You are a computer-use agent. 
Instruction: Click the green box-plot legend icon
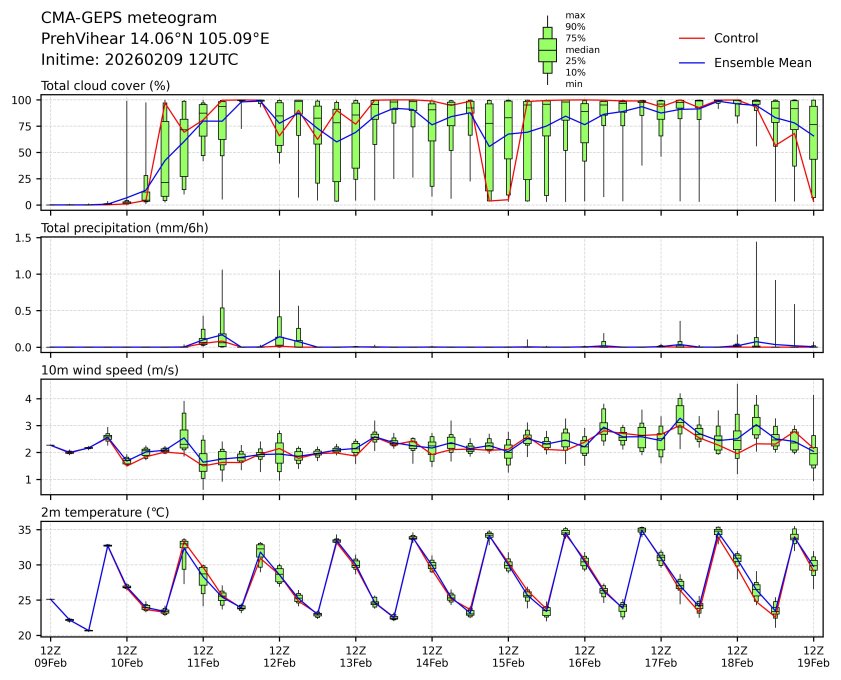coord(547,49)
